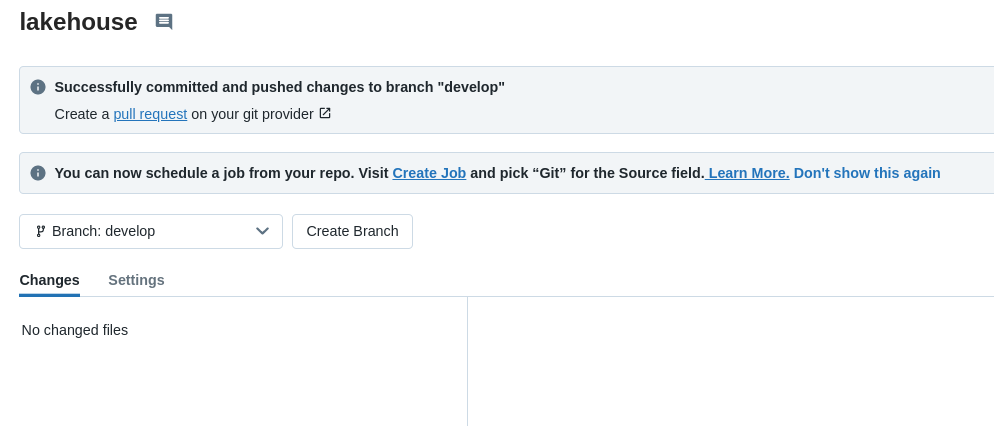Open the Create Job link
This screenshot has height=426, width=994.
pyautogui.click(x=429, y=173)
